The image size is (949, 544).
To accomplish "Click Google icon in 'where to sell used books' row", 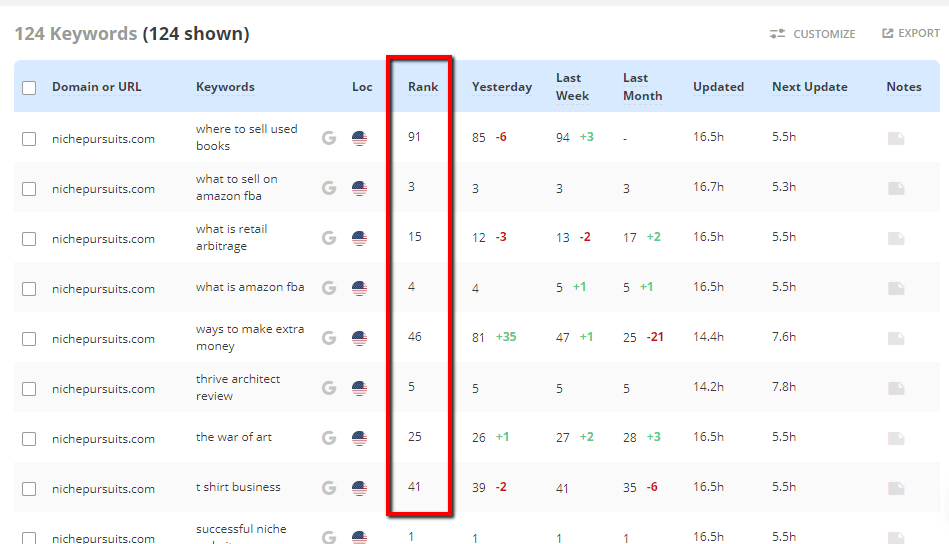I will [329, 138].
